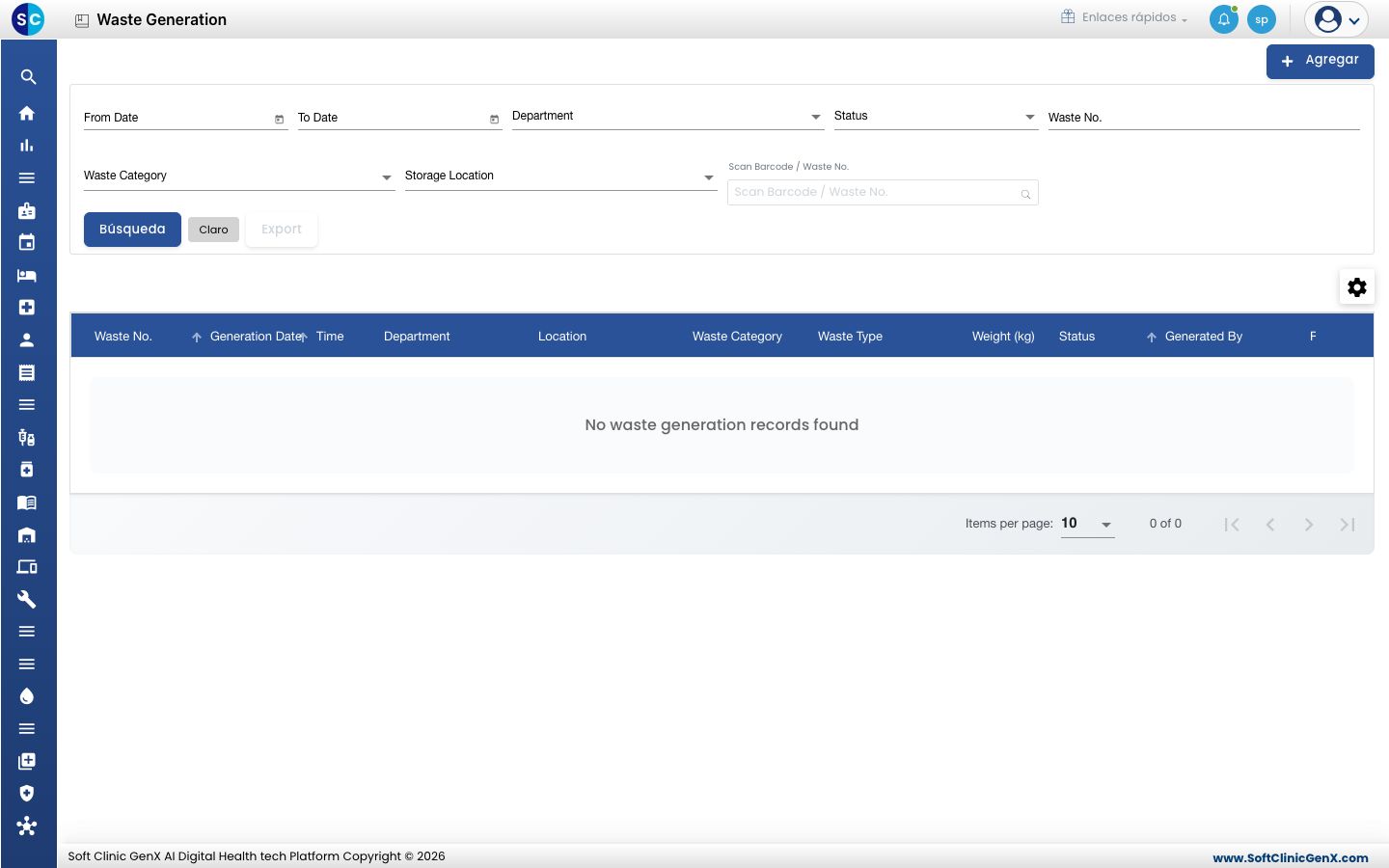Expand the Status dropdown filter
Viewport: 1389px width, 868px height.
tap(936, 117)
